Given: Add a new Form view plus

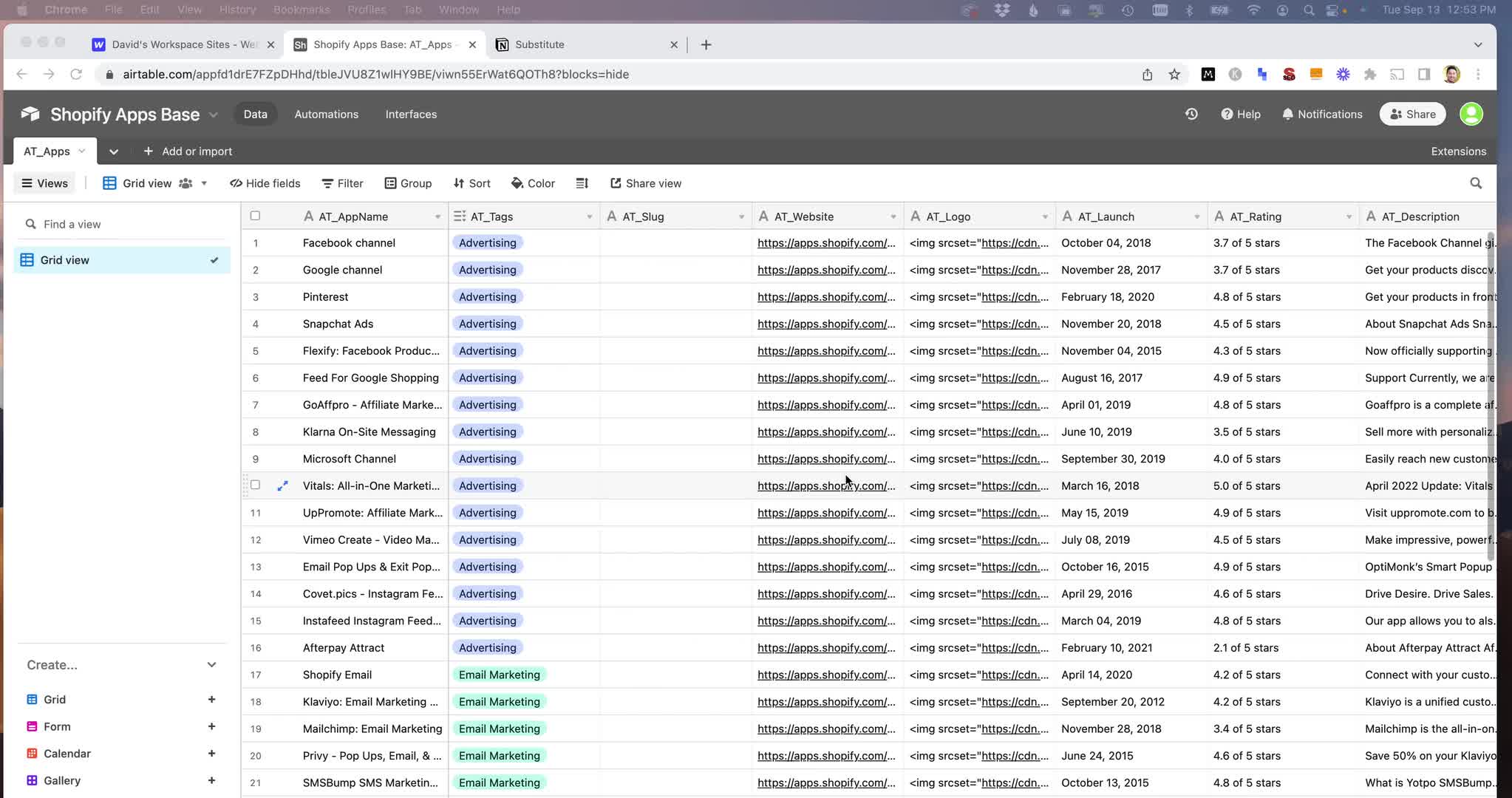Looking at the screenshot, I should click(x=211, y=726).
